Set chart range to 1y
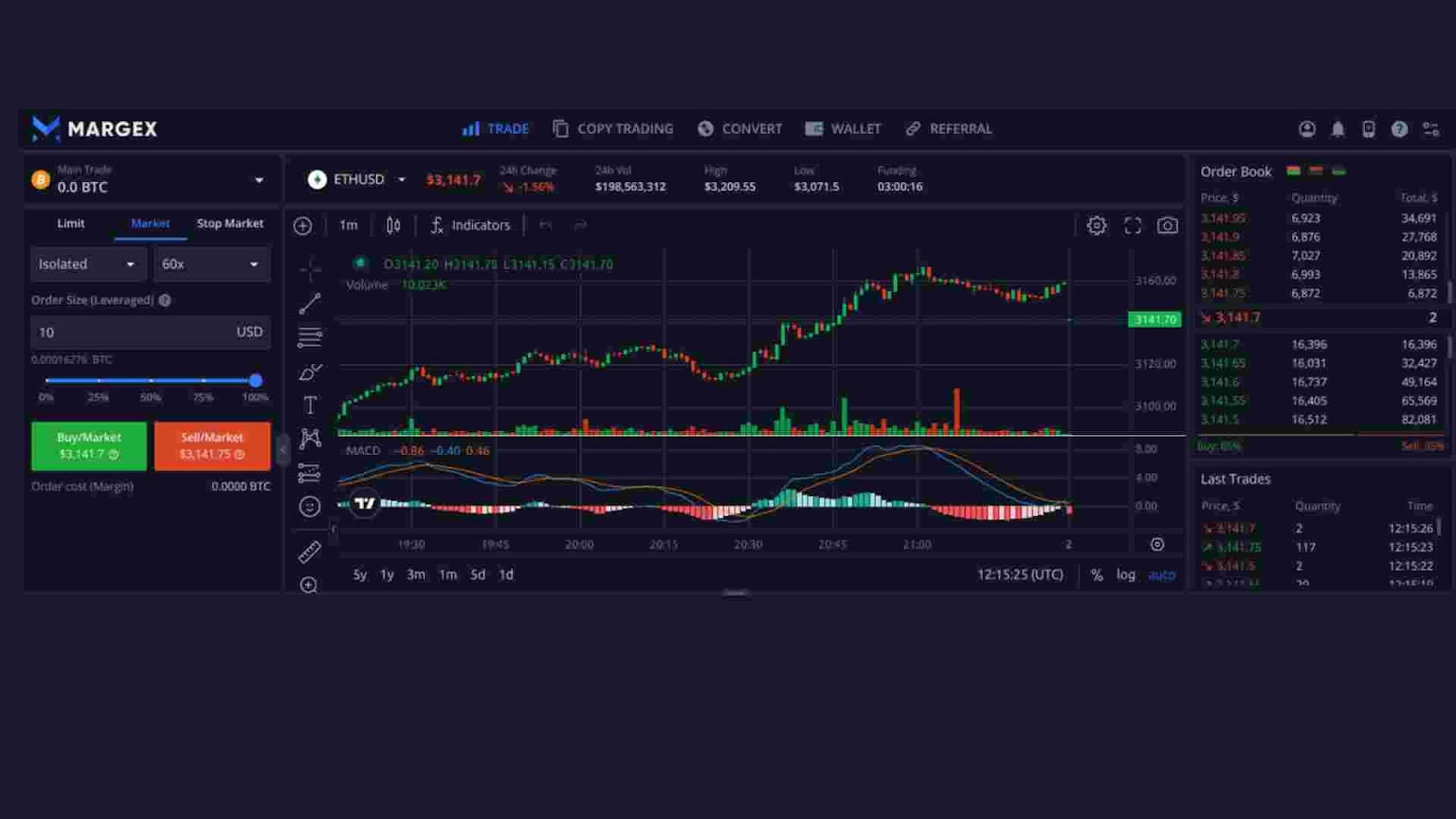Viewport: 1456px width, 819px height. pos(387,575)
